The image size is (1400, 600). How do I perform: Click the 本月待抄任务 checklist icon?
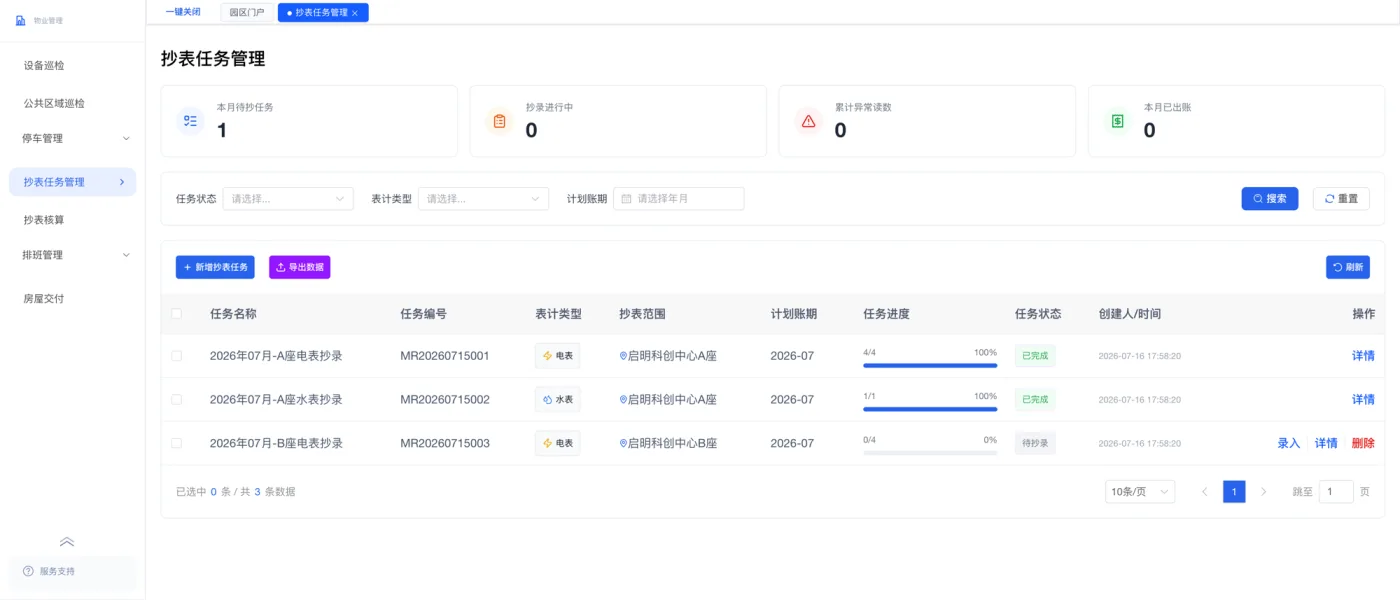tap(190, 121)
